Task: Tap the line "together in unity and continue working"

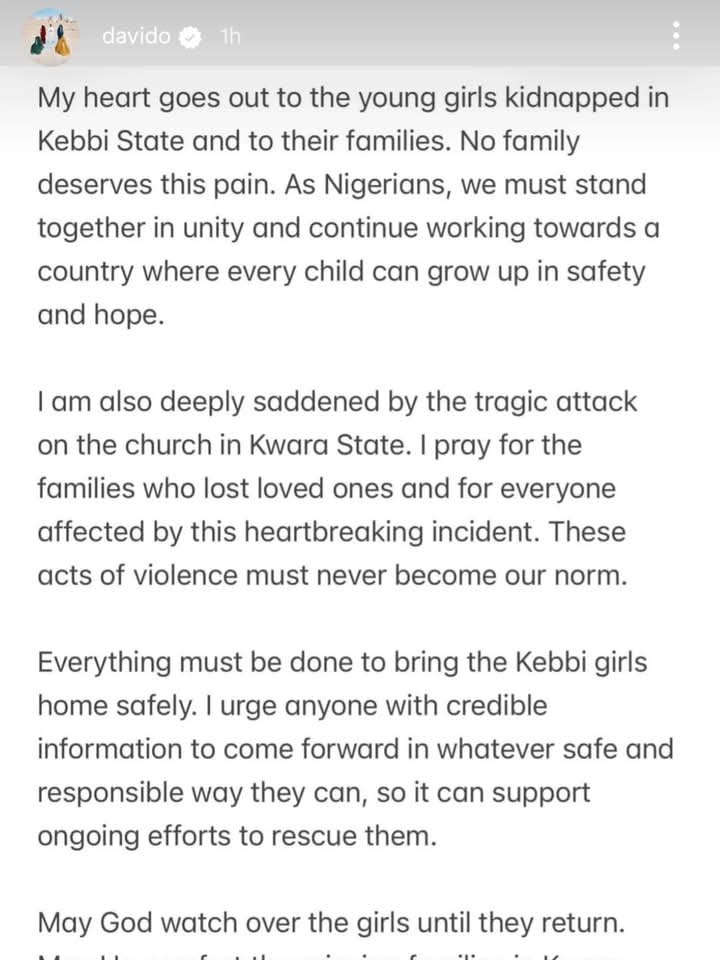Action: [x=348, y=228]
